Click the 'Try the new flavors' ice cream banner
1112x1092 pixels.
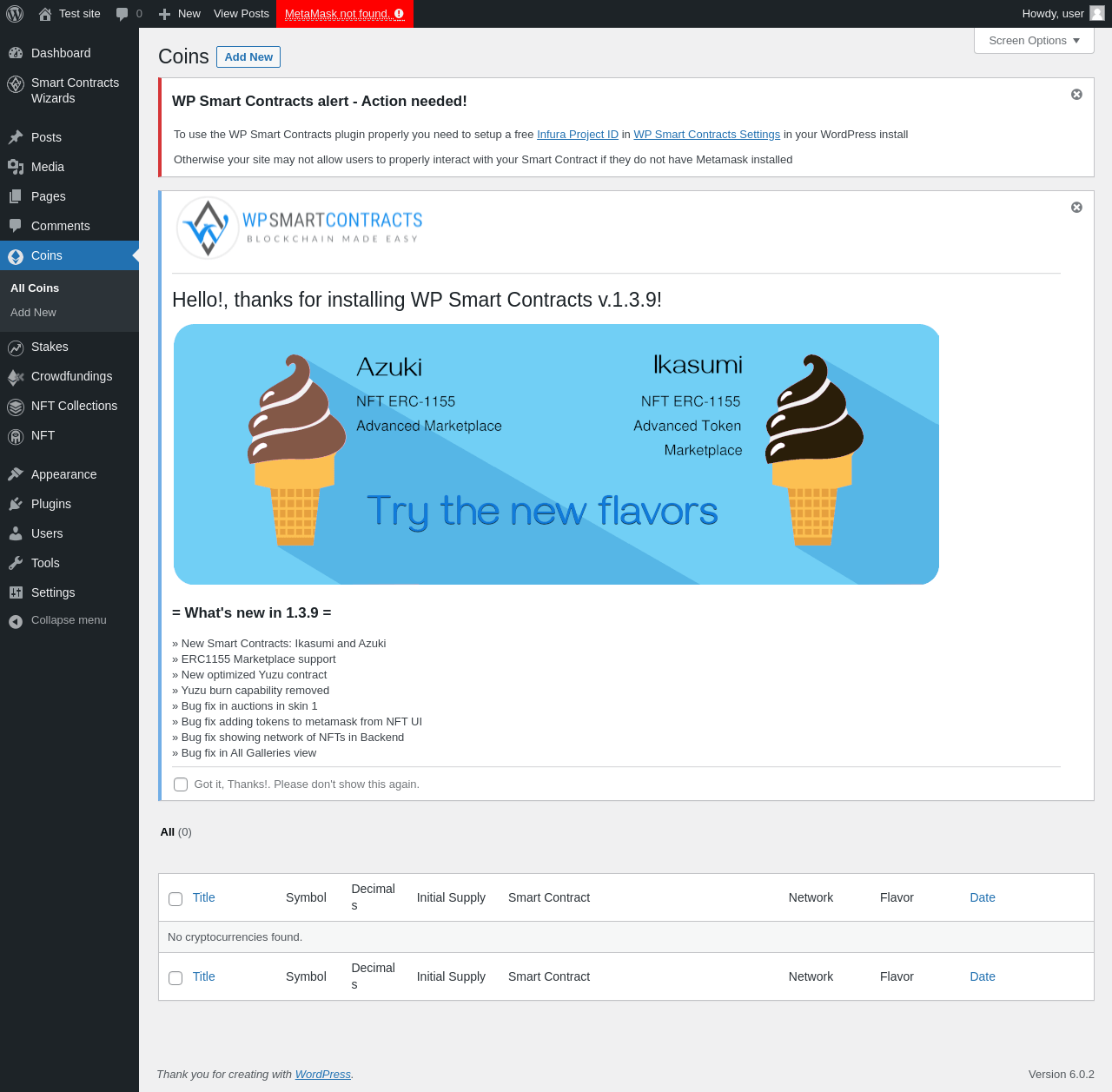click(x=556, y=454)
